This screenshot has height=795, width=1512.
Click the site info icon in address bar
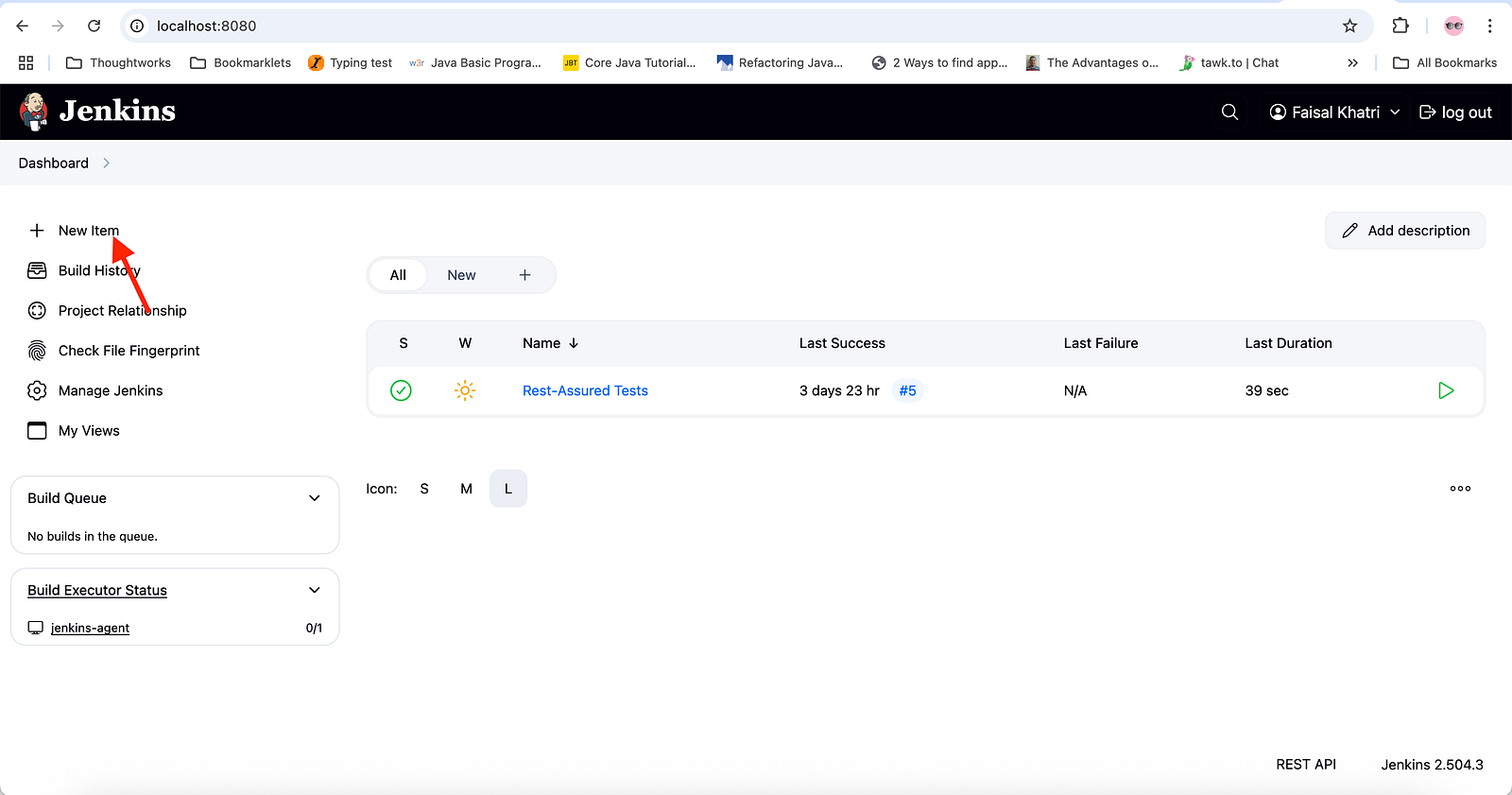(x=137, y=26)
